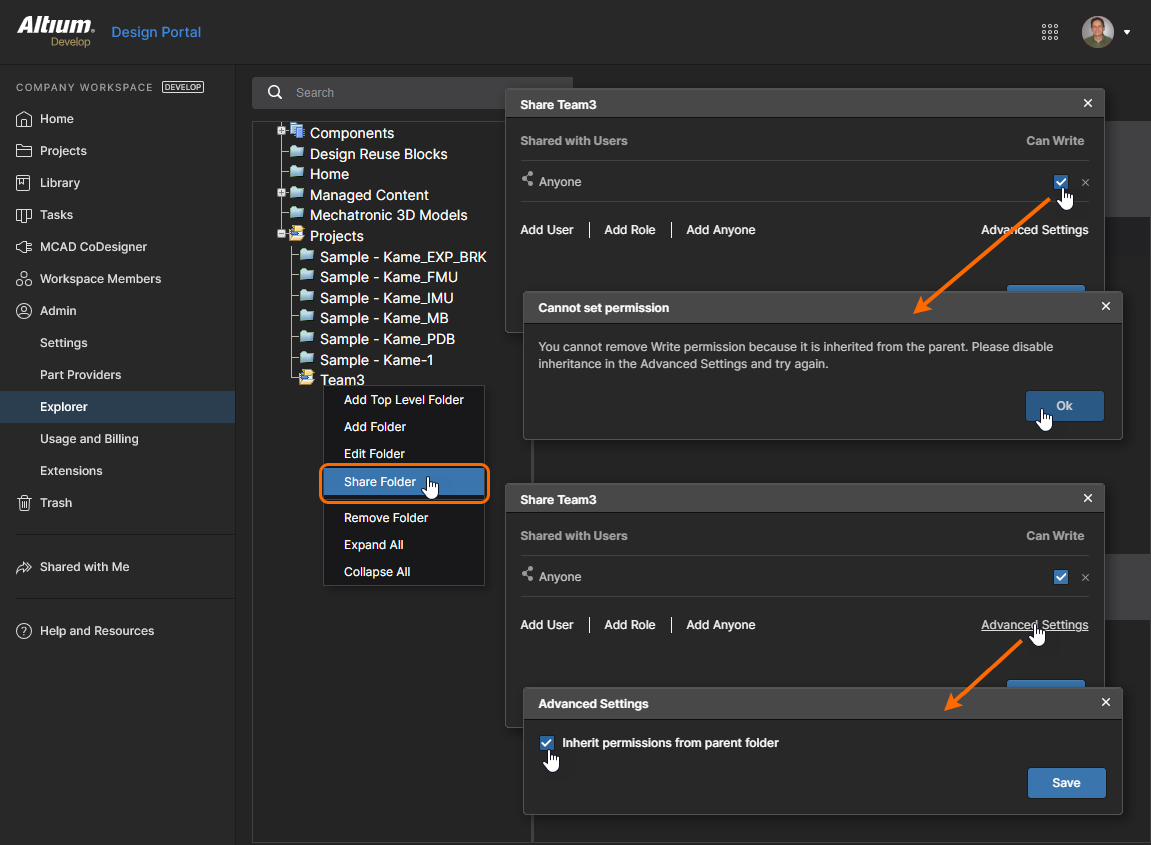Open Library via its sidebar icon
Image resolution: width=1151 pixels, height=845 pixels.
click(x=24, y=183)
